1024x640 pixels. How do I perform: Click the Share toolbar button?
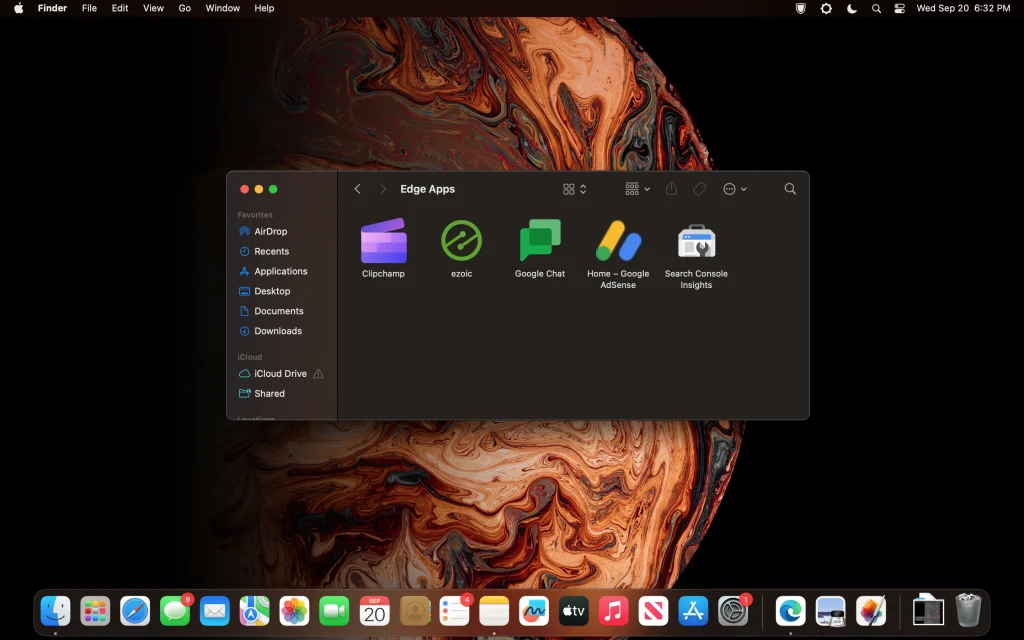point(671,189)
